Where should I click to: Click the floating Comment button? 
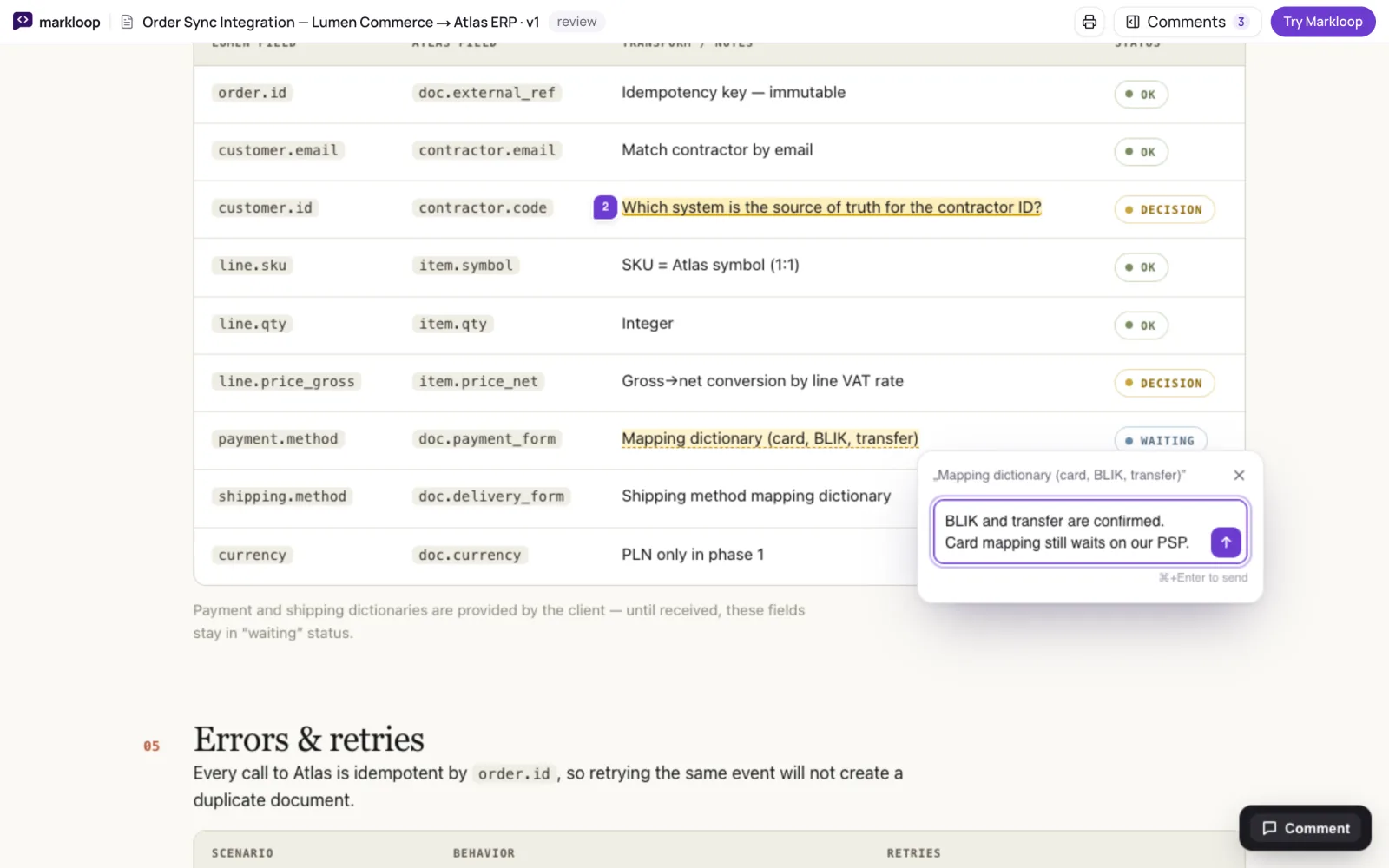(1305, 828)
